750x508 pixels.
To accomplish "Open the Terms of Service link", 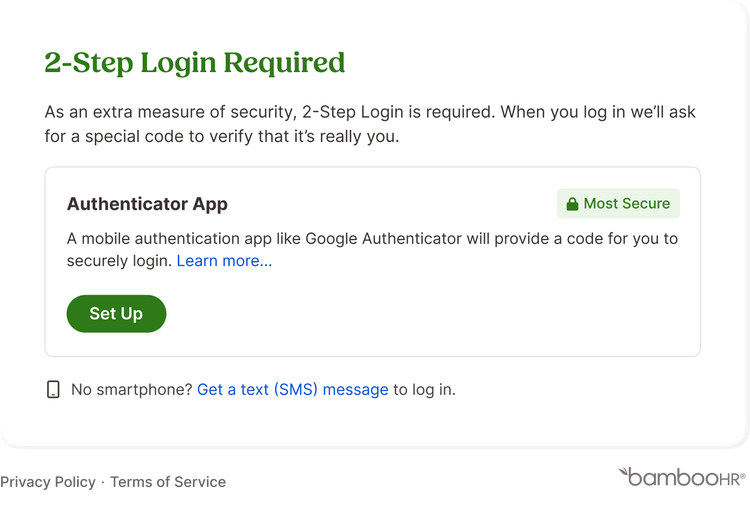I will pos(168,482).
